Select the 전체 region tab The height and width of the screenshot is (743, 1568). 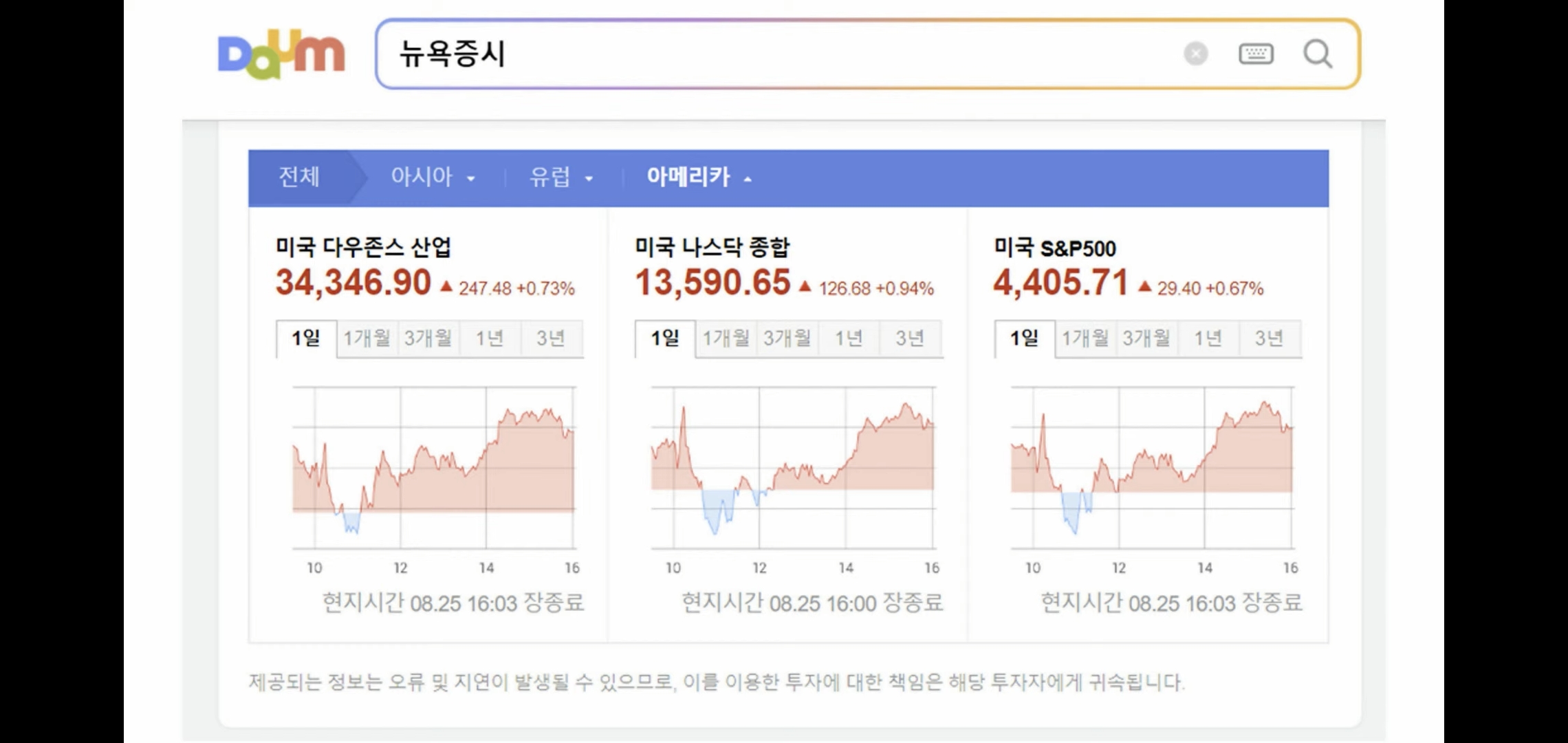tap(299, 177)
